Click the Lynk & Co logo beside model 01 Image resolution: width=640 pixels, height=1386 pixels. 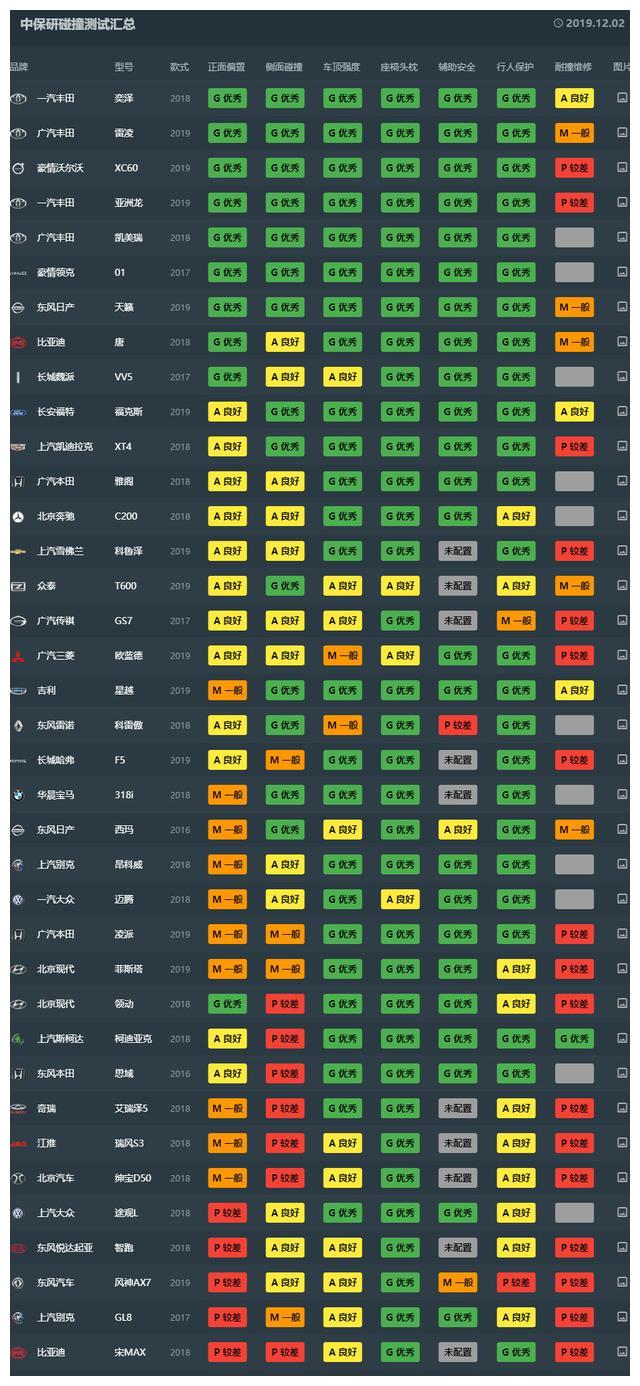tap(18, 273)
